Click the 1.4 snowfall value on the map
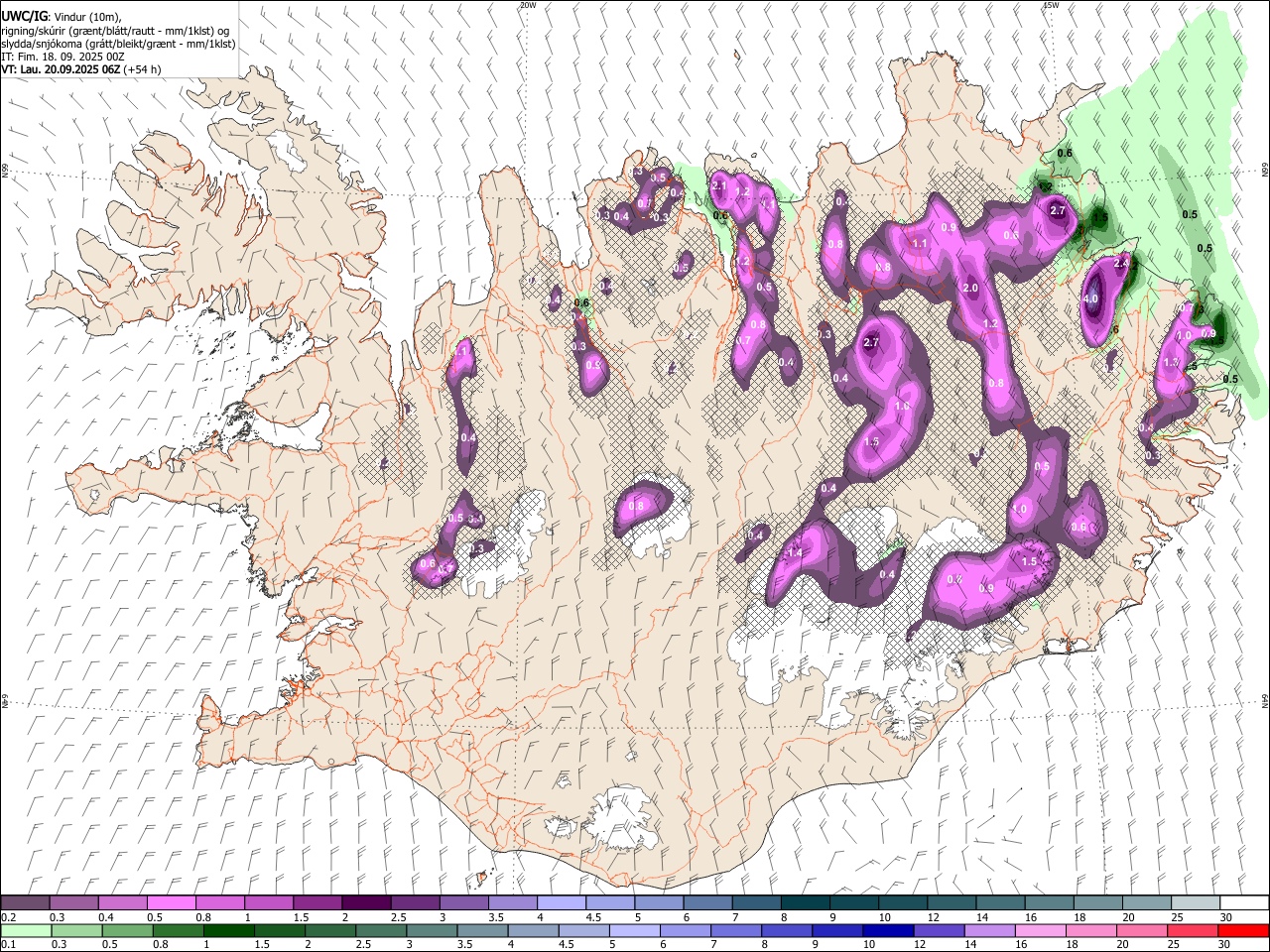The image size is (1270, 952). 794,553
